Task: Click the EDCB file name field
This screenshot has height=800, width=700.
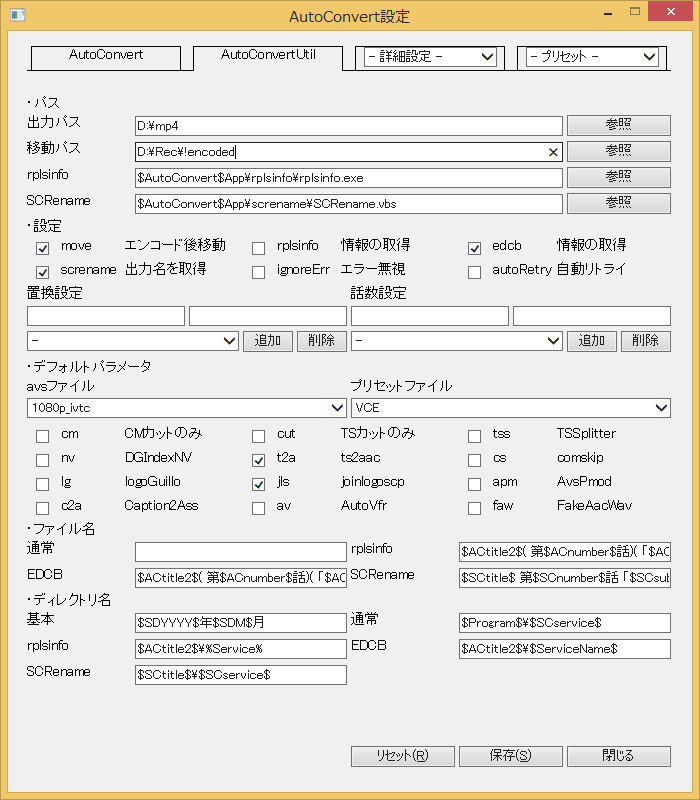Action: click(x=241, y=578)
